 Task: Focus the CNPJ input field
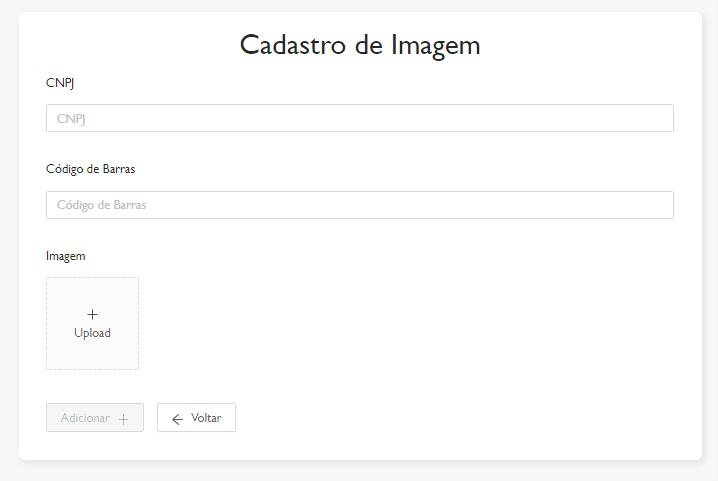359,118
